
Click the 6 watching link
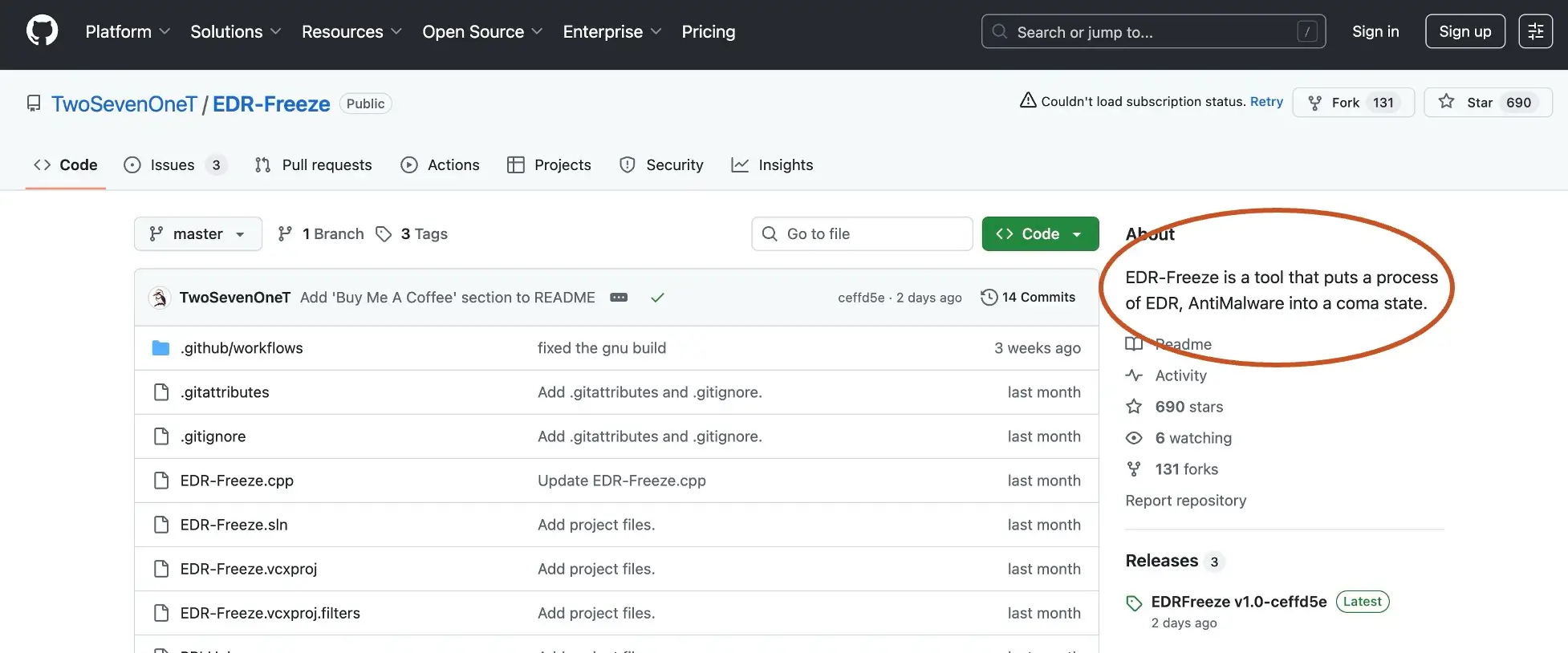click(x=1193, y=438)
